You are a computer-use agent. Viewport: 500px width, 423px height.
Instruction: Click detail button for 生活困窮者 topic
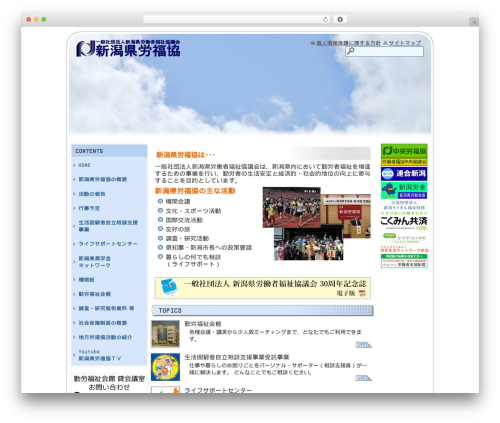pyautogui.click(x=363, y=378)
